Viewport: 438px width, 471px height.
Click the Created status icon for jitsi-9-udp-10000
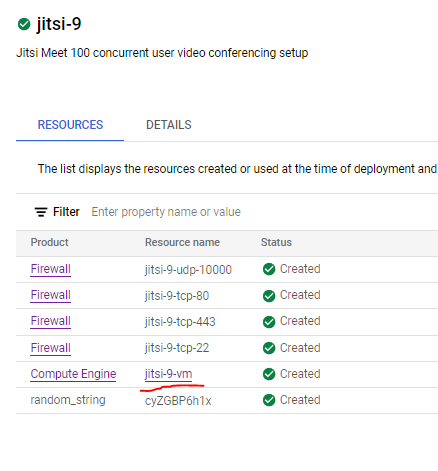pos(269,269)
